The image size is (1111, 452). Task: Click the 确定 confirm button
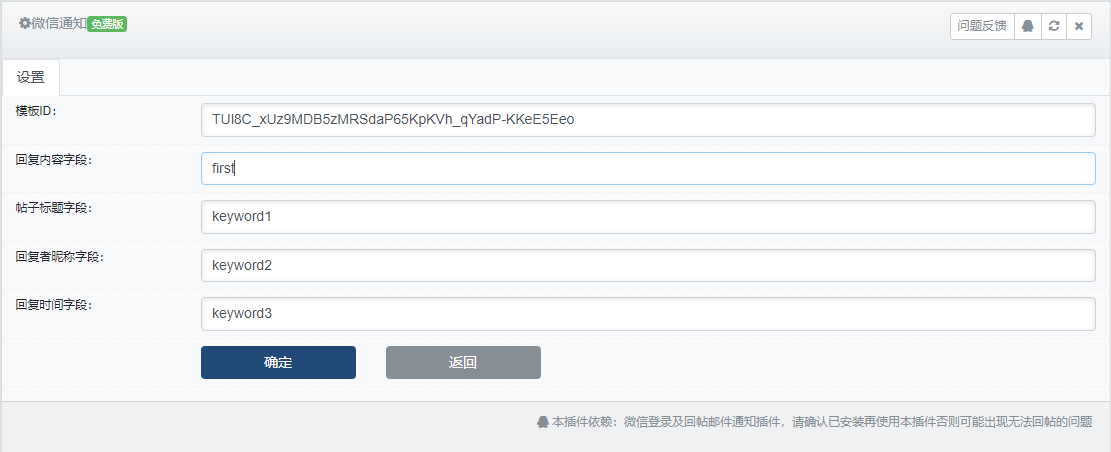click(x=278, y=362)
